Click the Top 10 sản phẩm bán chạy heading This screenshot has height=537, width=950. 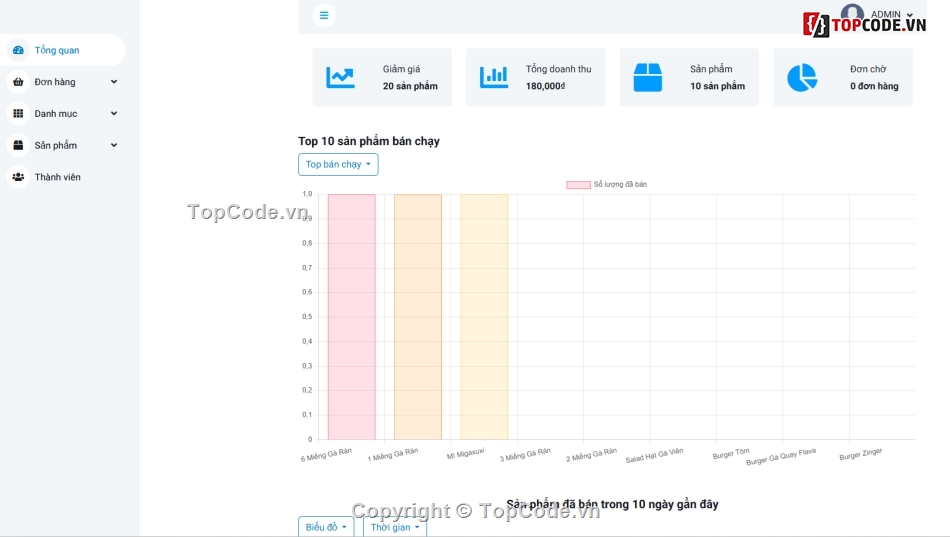coord(369,141)
